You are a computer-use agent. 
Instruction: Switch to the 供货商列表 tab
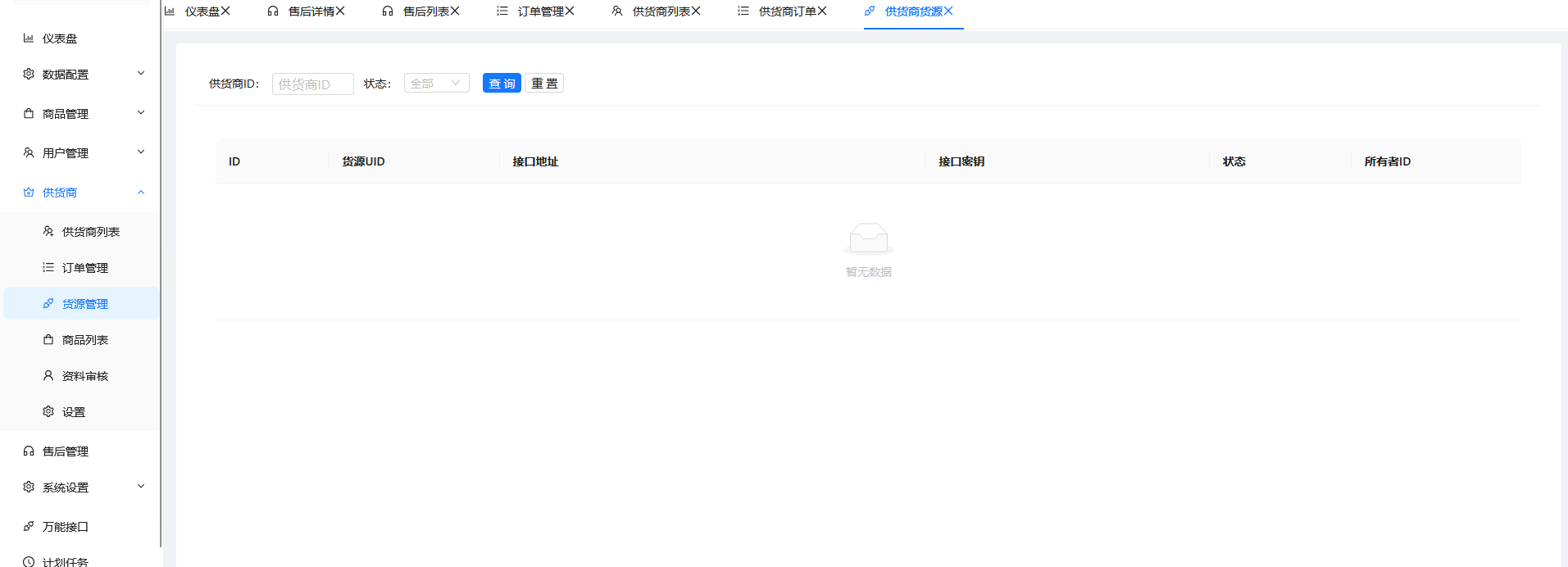pyautogui.click(x=660, y=11)
